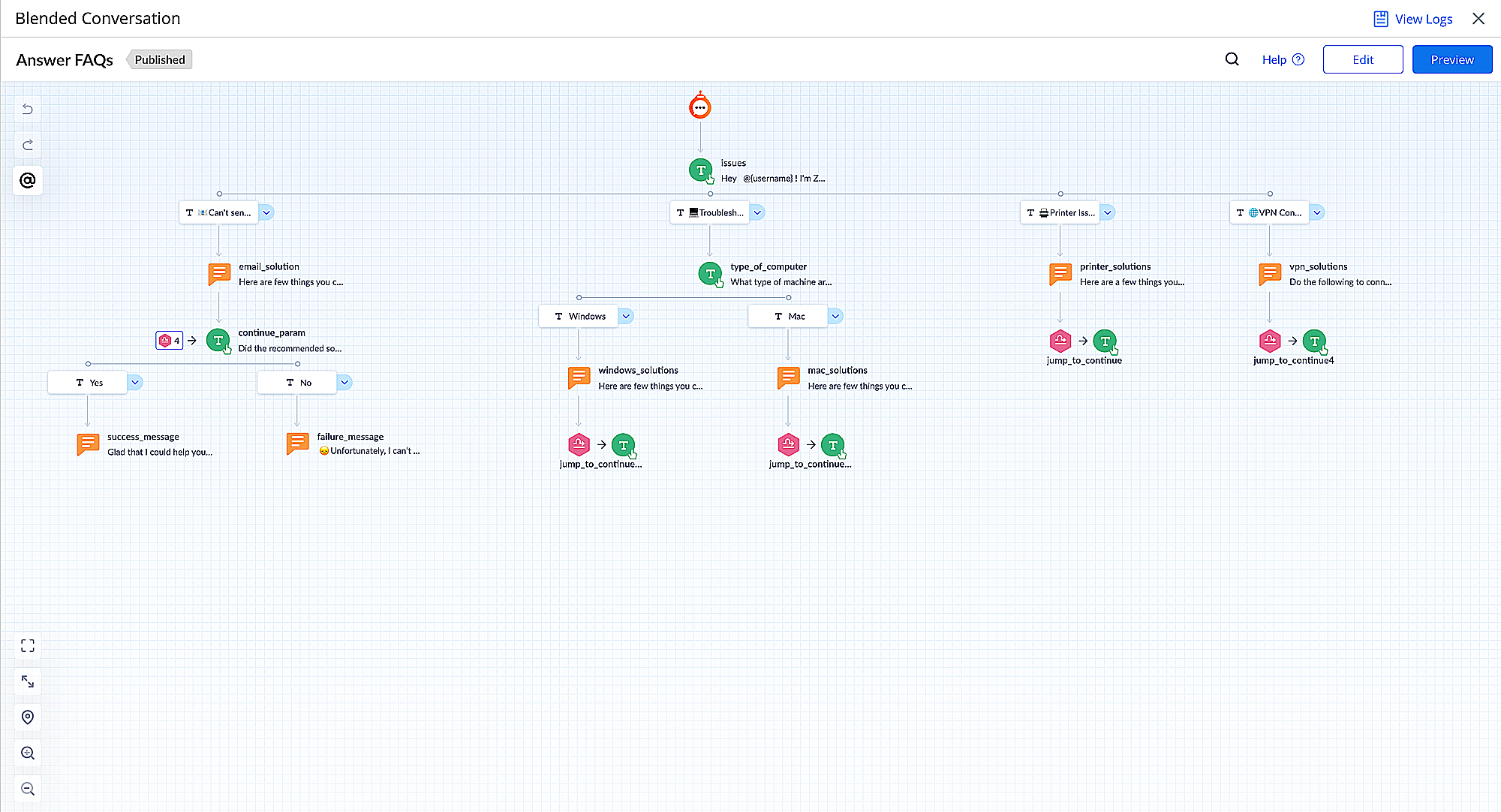
Task: Expand the Troubleshoot option dropdown arrow
Action: click(757, 212)
